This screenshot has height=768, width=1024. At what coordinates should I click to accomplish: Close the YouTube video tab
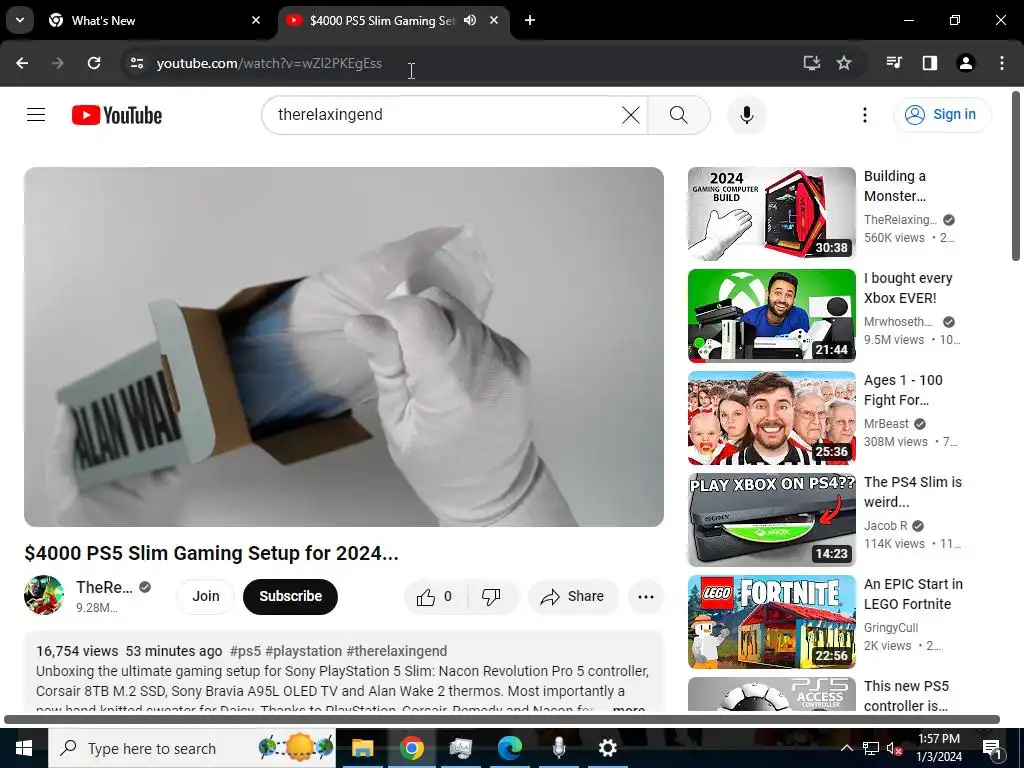click(494, 20)
